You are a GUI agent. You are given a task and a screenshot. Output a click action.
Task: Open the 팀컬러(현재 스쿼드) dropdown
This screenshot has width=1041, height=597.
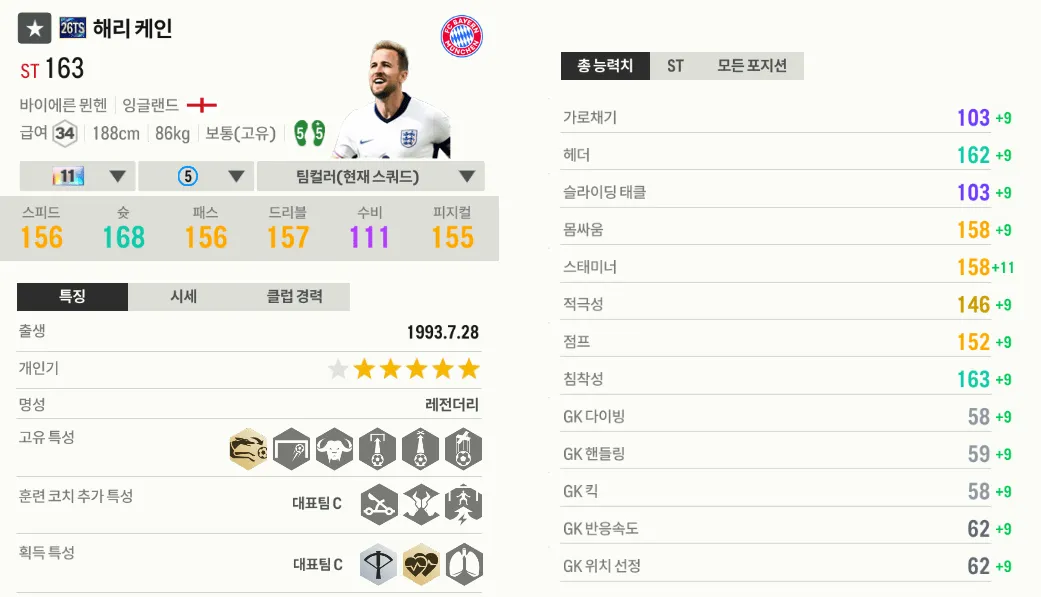370,176
